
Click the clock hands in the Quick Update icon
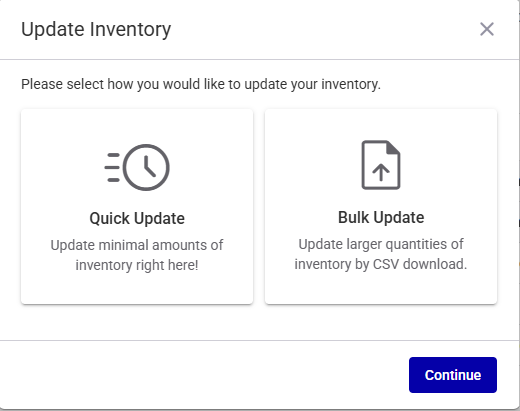click(149, 167)
